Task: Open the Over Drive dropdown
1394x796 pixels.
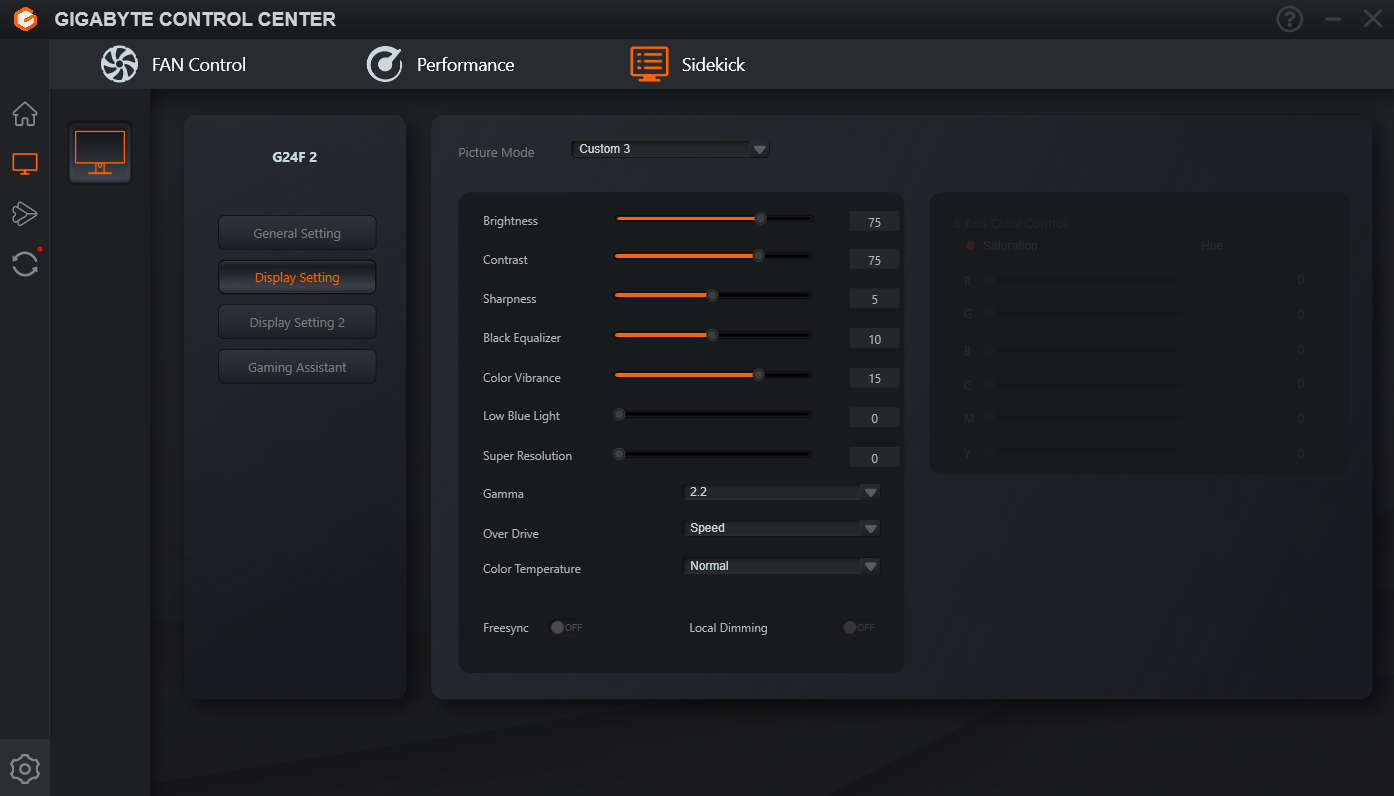Action: 781,528
